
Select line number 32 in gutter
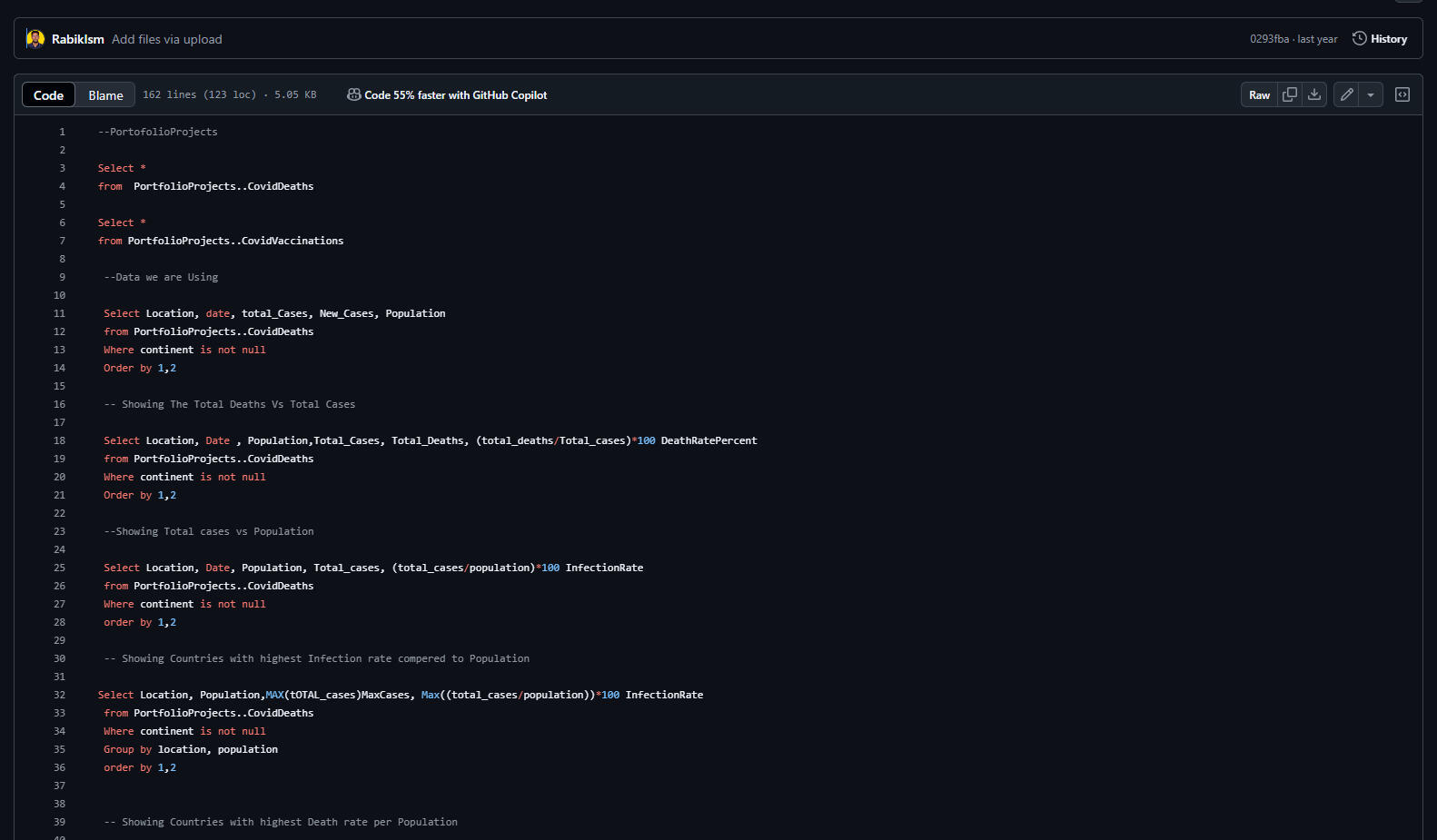[x=59, y=695]
